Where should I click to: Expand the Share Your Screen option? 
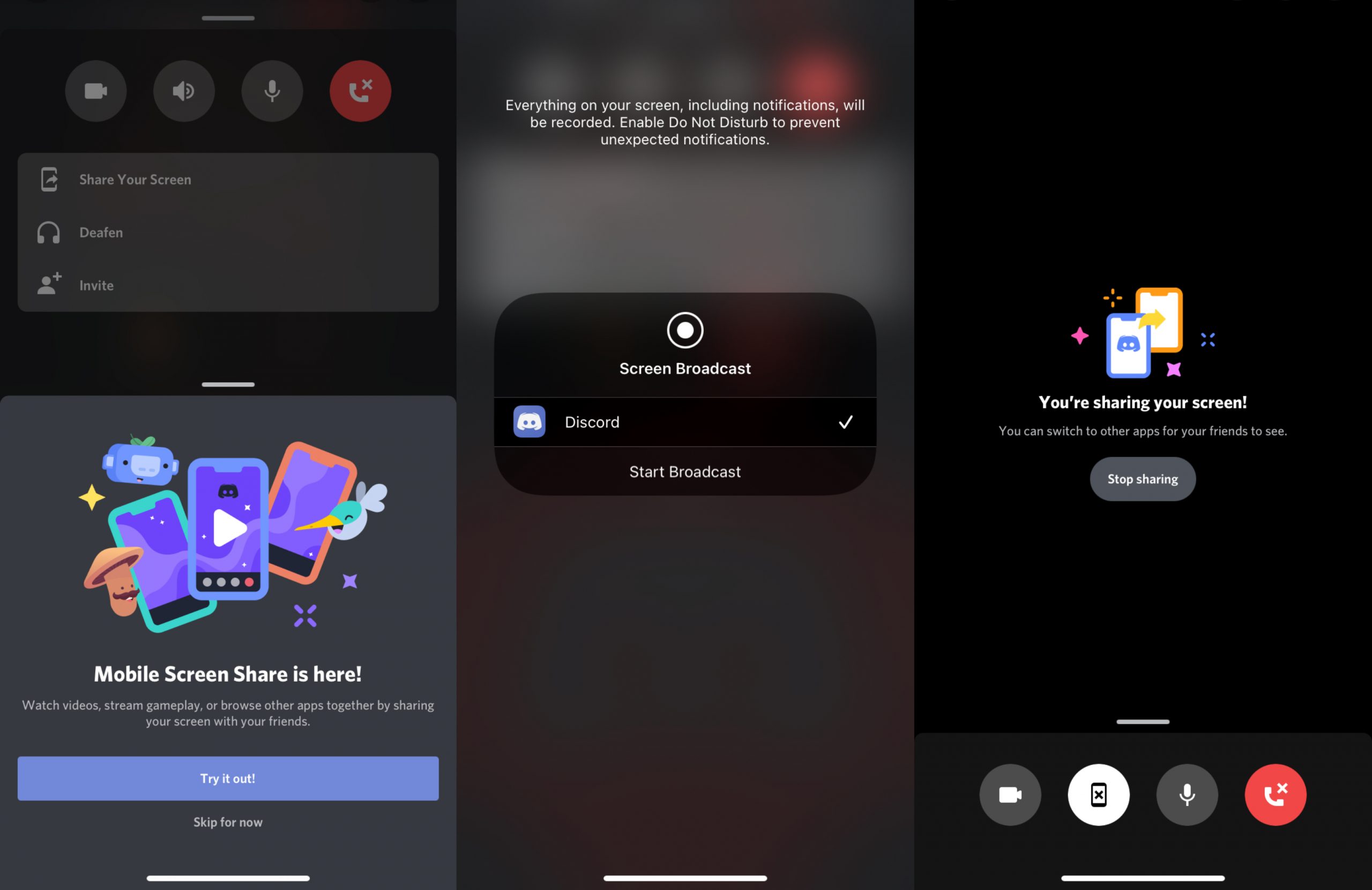tap(228, 179)
